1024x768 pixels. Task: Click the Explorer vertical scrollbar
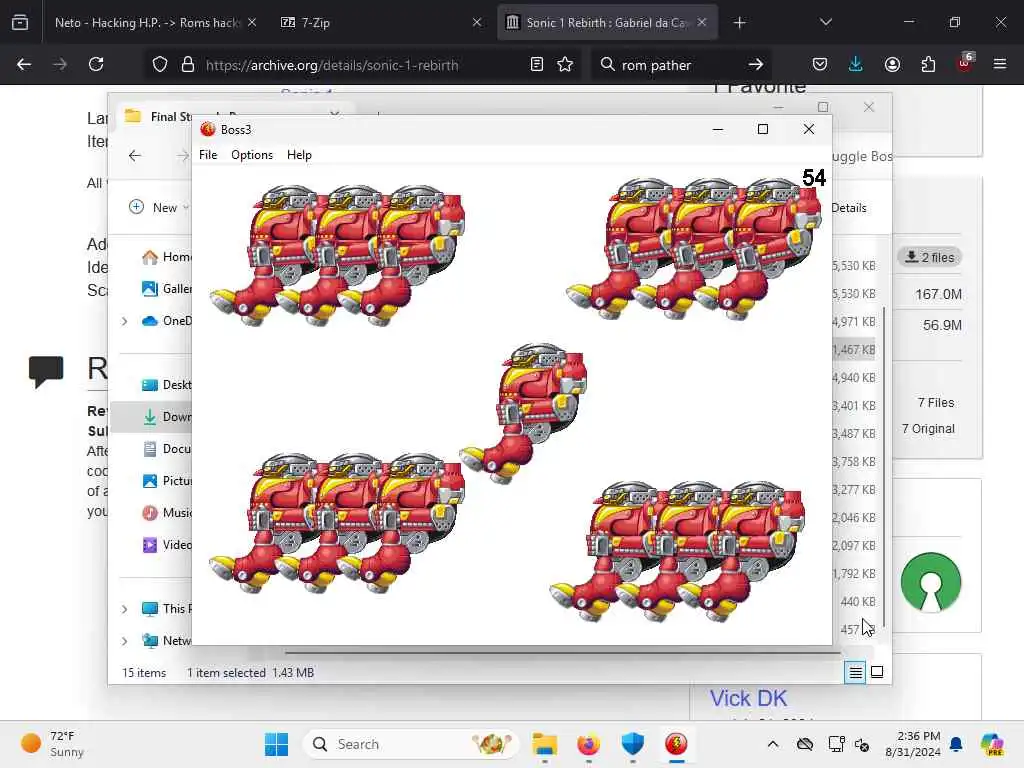coord(884,467)
